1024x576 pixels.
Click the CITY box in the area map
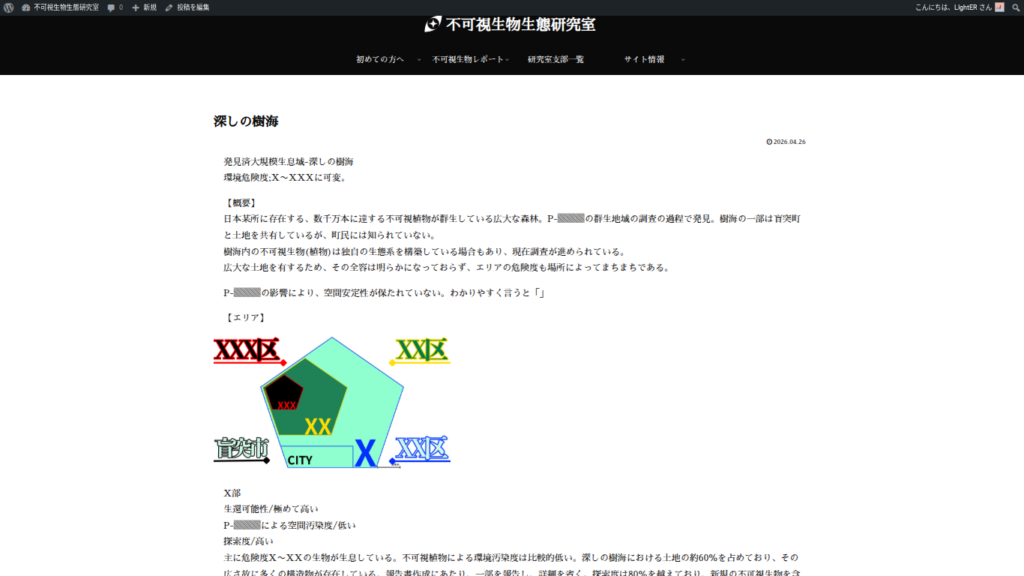[300, 460]
